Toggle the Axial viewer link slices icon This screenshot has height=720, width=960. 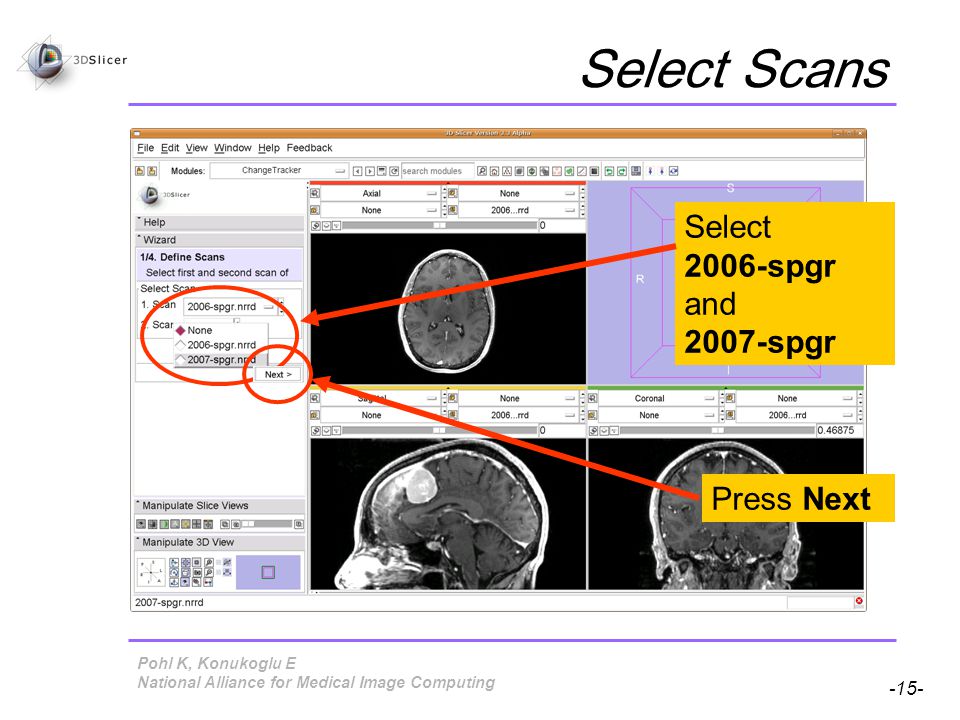pos(316,226)
